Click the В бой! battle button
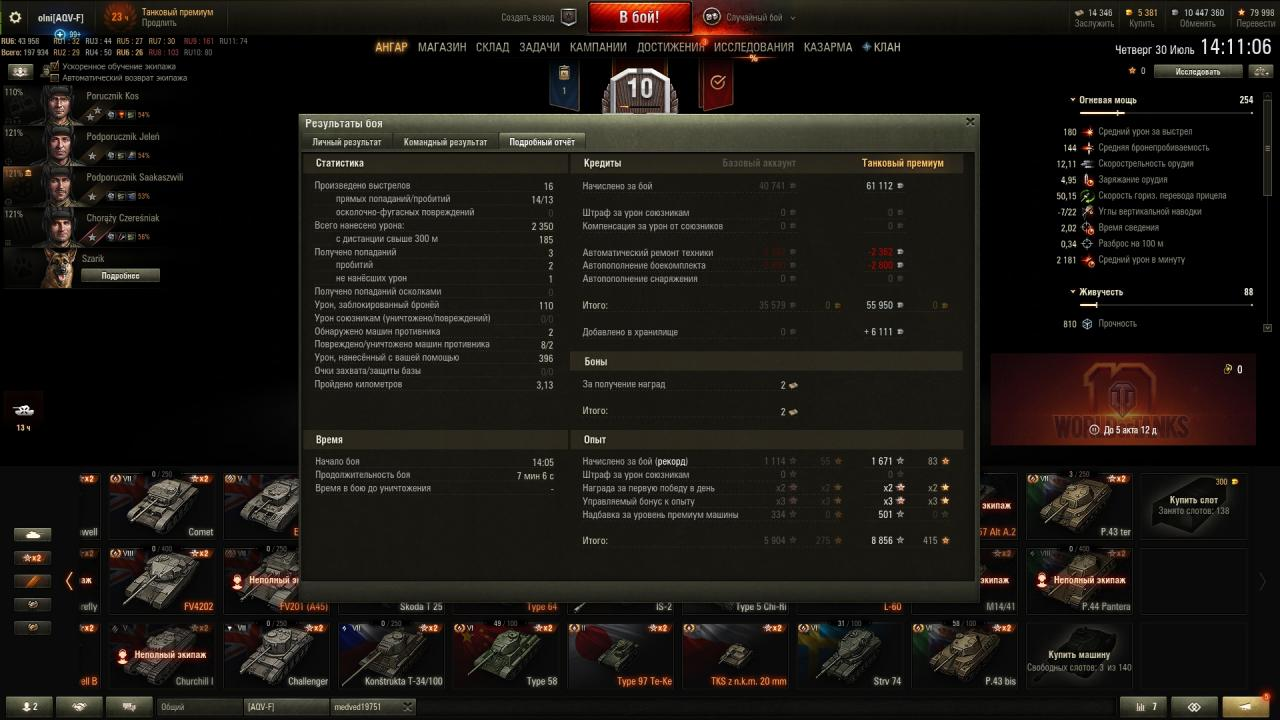Image resolution: width=1280 pixels, height=720 pixels. coord(639,17)
